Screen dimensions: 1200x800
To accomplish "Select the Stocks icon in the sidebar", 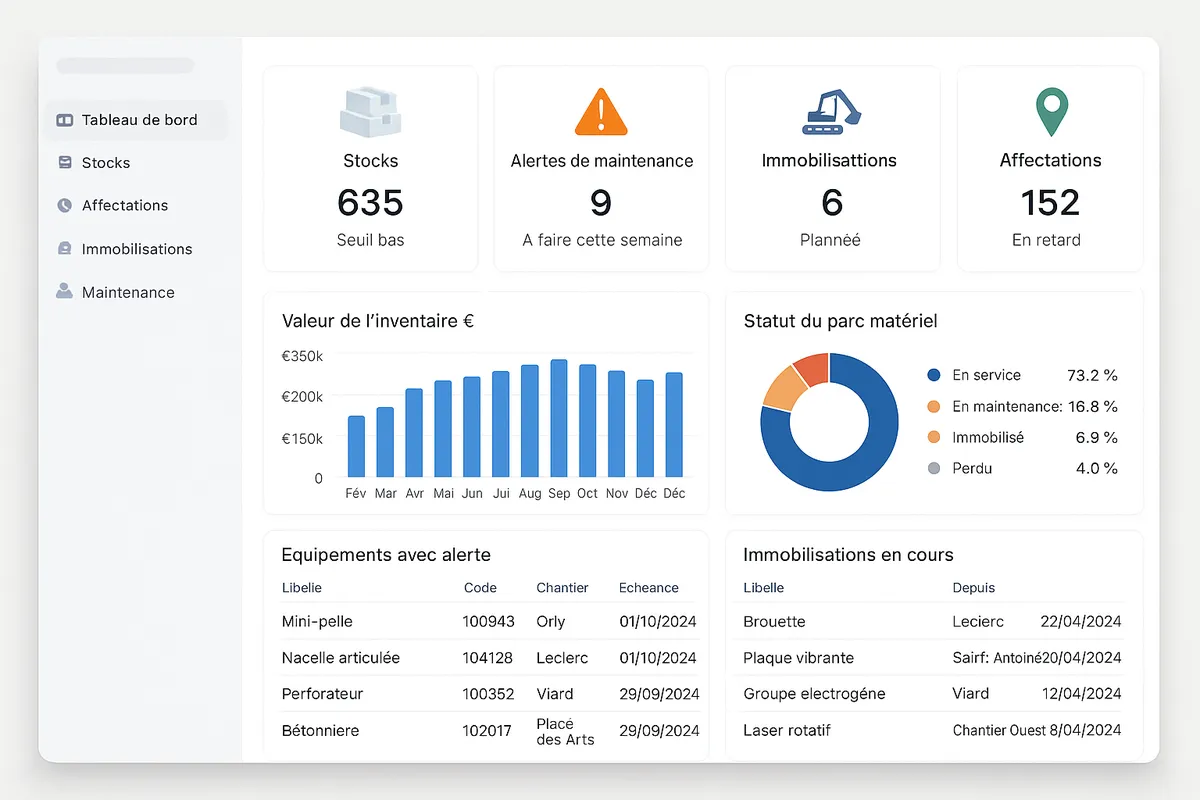I will (63, 162).
